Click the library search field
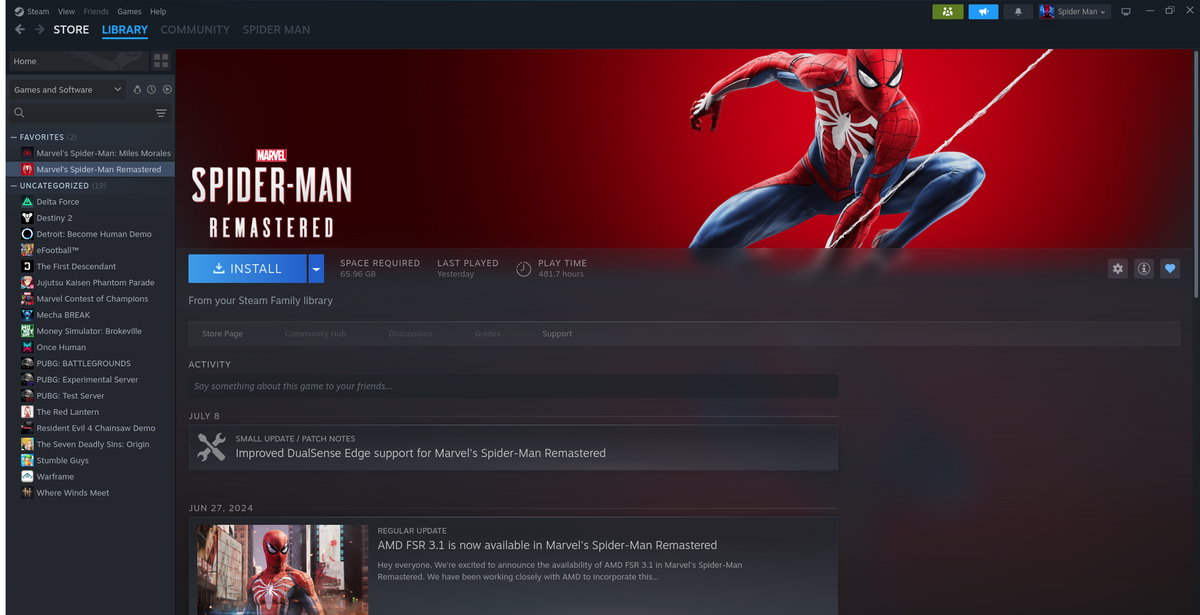This screenshot has height=615, width=1200. coord(90,113)
